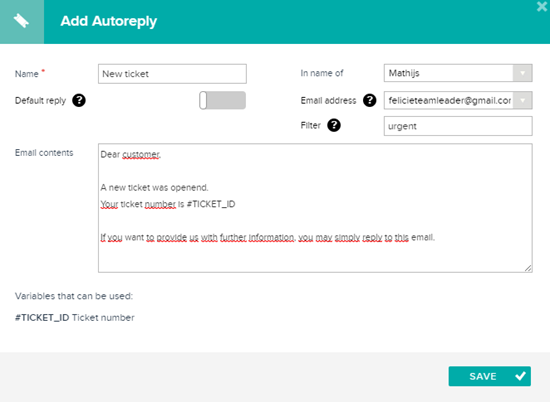Open the Email address dropdown arrow
The image size is (550, 402).
click(x=523, y=100)
